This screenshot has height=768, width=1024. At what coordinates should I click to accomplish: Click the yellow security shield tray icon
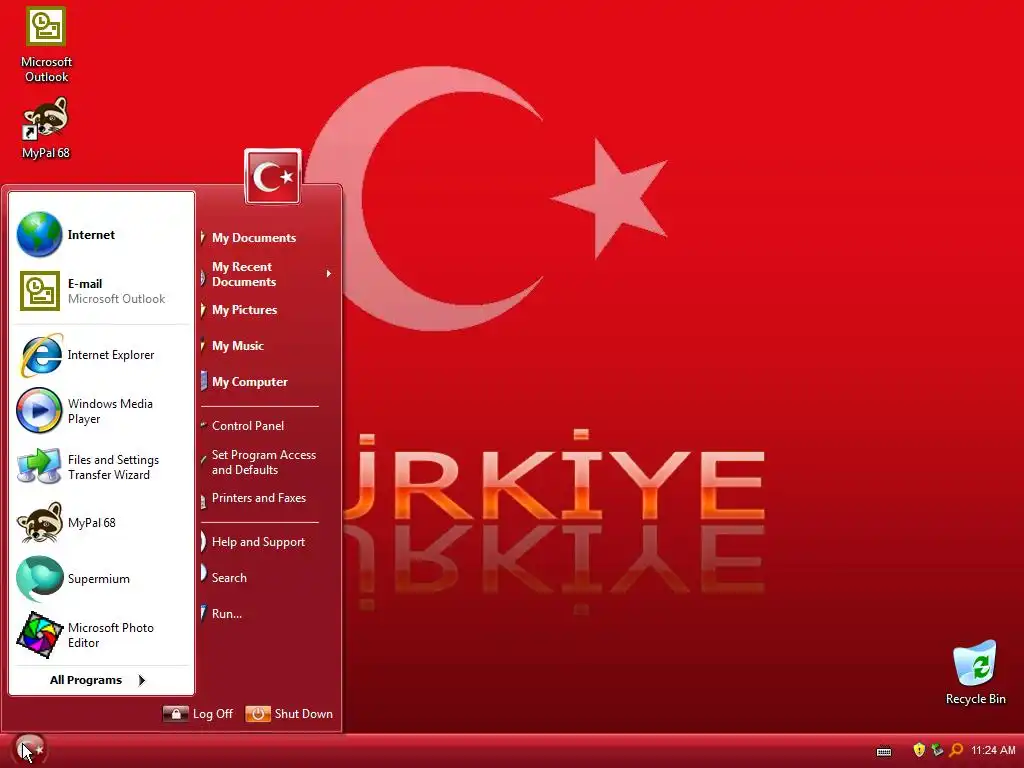tap(919, 750)
